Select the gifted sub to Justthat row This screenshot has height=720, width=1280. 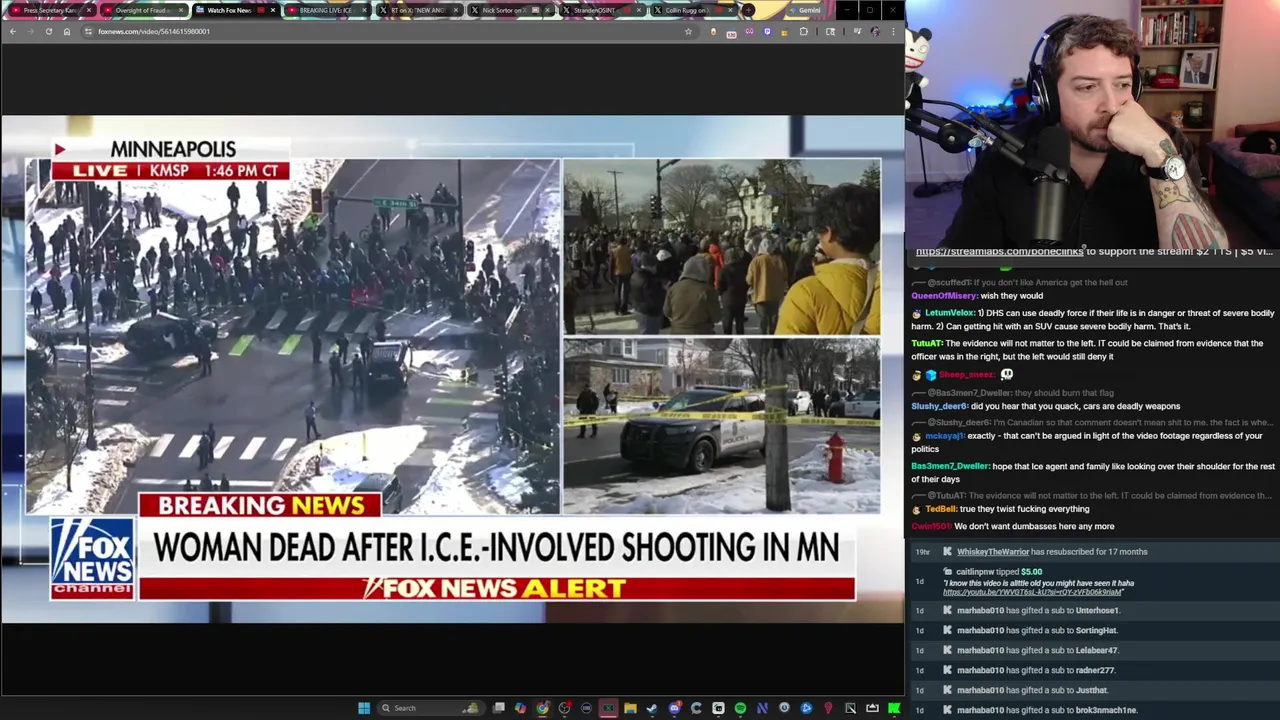(x=1095, y=690)
